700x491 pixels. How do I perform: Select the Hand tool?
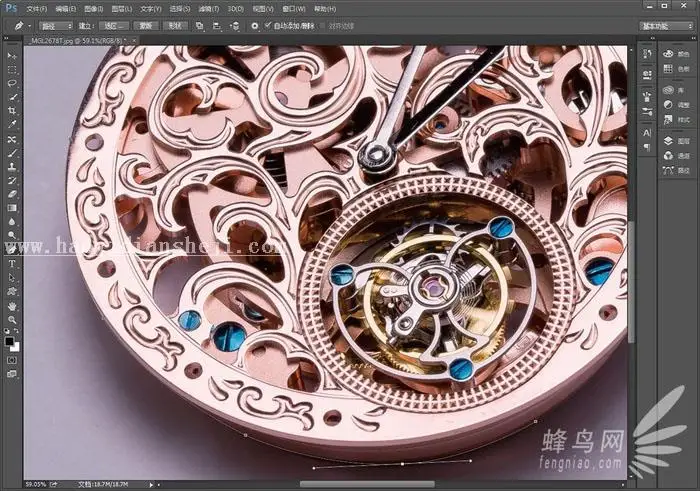point(12,306)
